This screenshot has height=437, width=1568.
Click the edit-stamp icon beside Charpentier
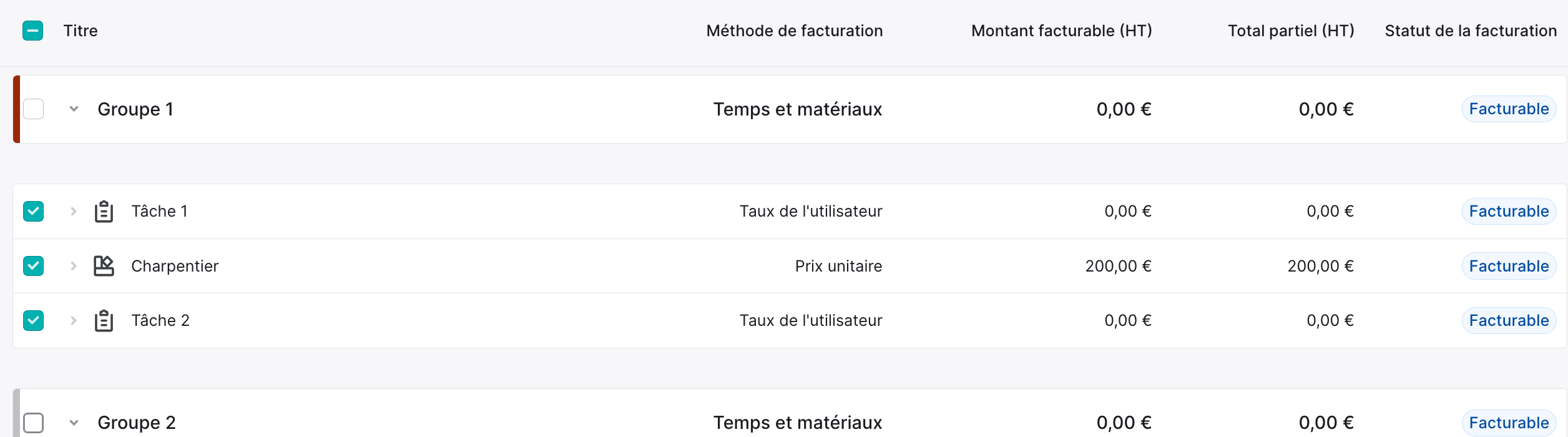point(104,266)
